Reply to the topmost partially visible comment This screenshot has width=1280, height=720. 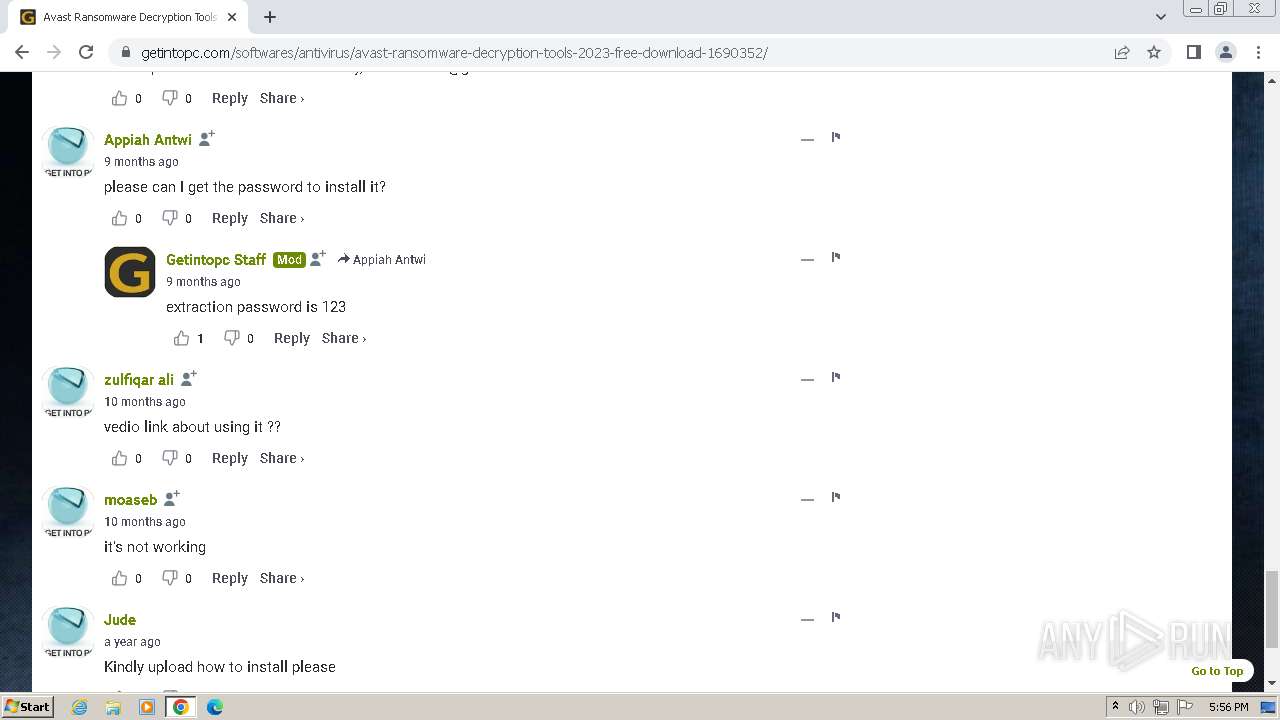[229, 98]
